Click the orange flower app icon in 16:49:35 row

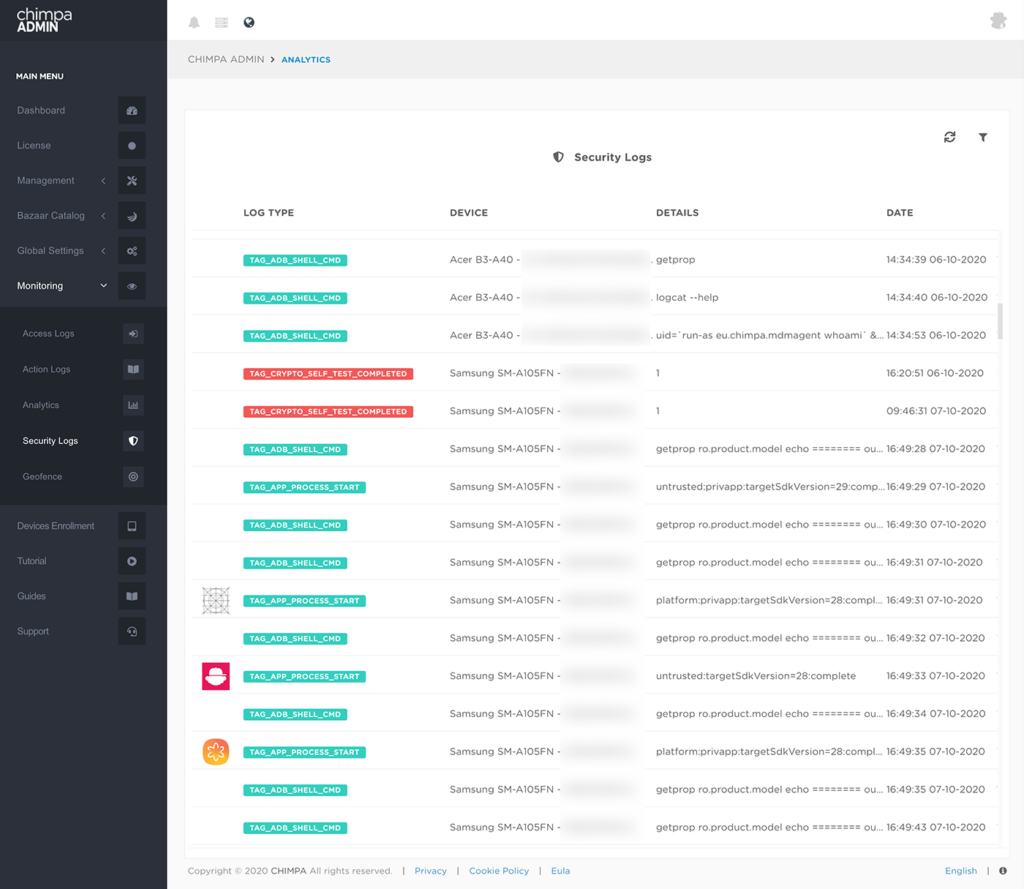(x=216, y=752)
